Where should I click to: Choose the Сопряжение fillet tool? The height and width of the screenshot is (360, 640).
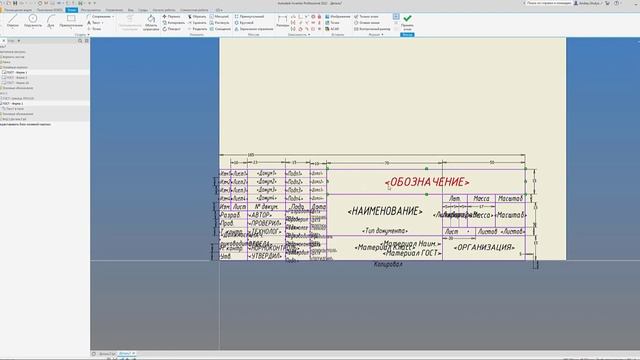click(98, 17)
